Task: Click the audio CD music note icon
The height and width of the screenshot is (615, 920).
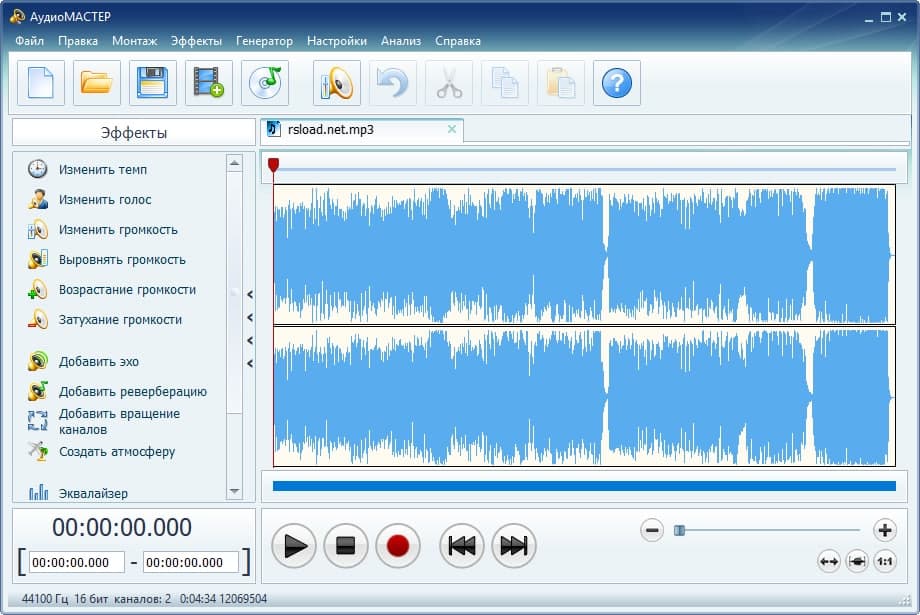Action: pyautogui.click(x=265, y=83)
